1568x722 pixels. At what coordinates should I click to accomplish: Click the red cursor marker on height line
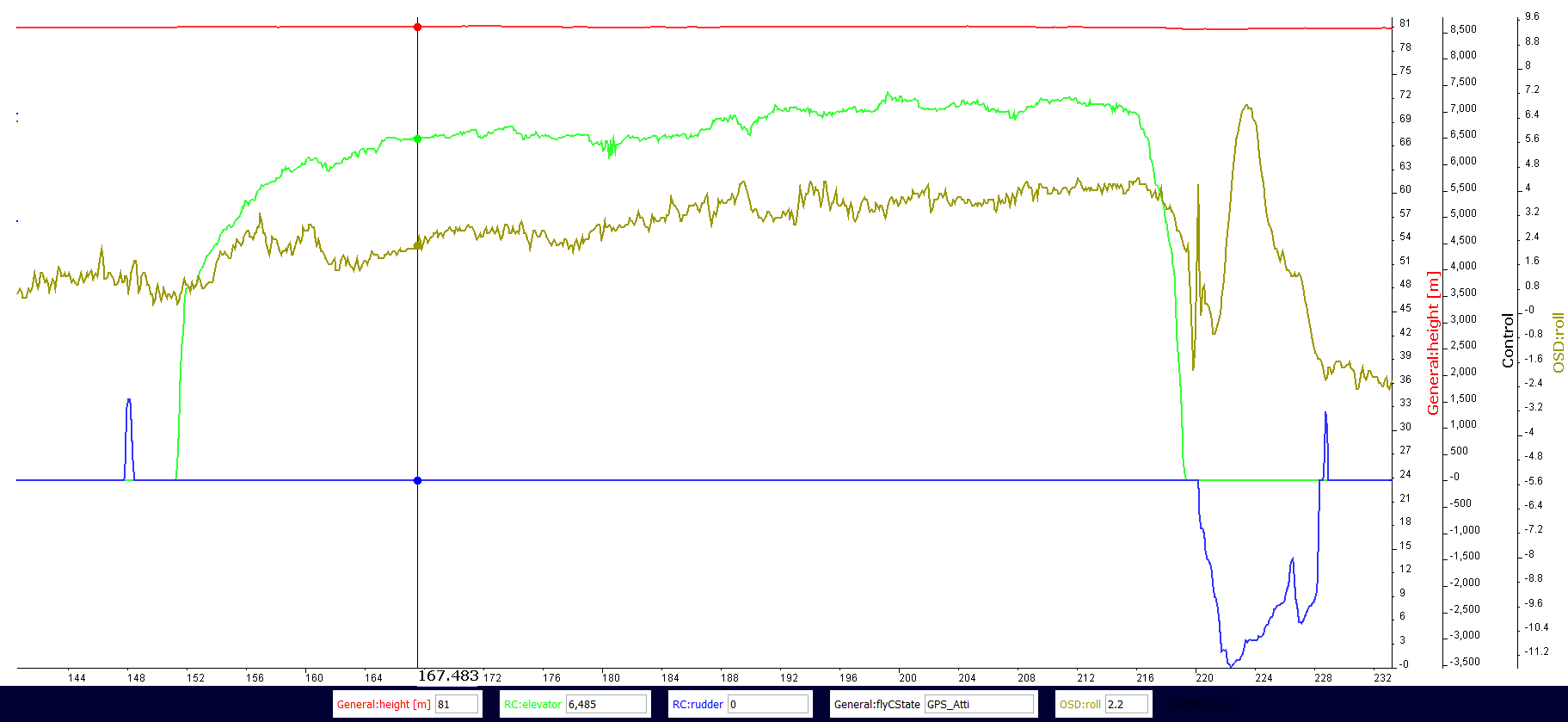pyautogui.click(x=418, y=27)
